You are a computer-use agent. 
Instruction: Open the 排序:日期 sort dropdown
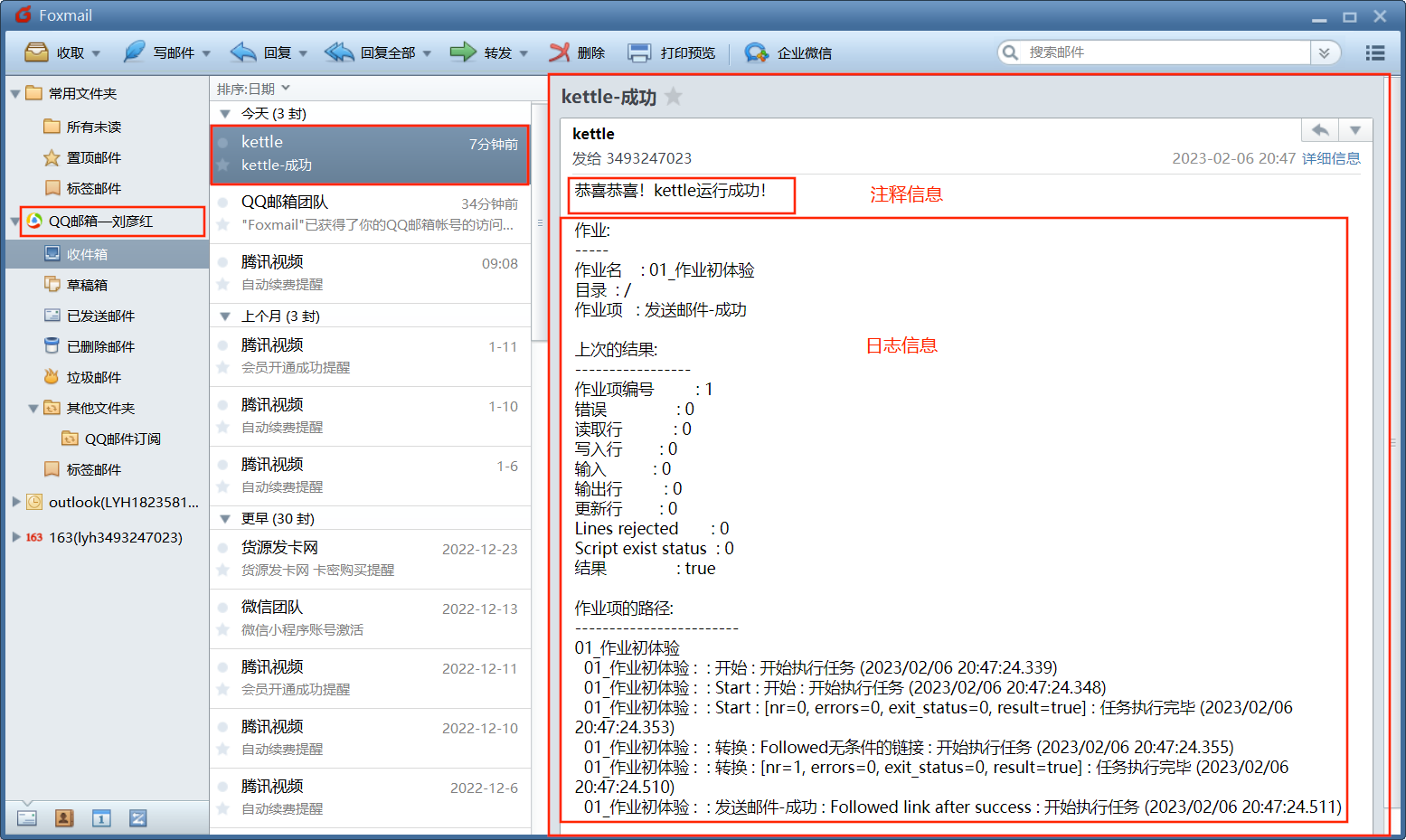[x=253, y=89]
